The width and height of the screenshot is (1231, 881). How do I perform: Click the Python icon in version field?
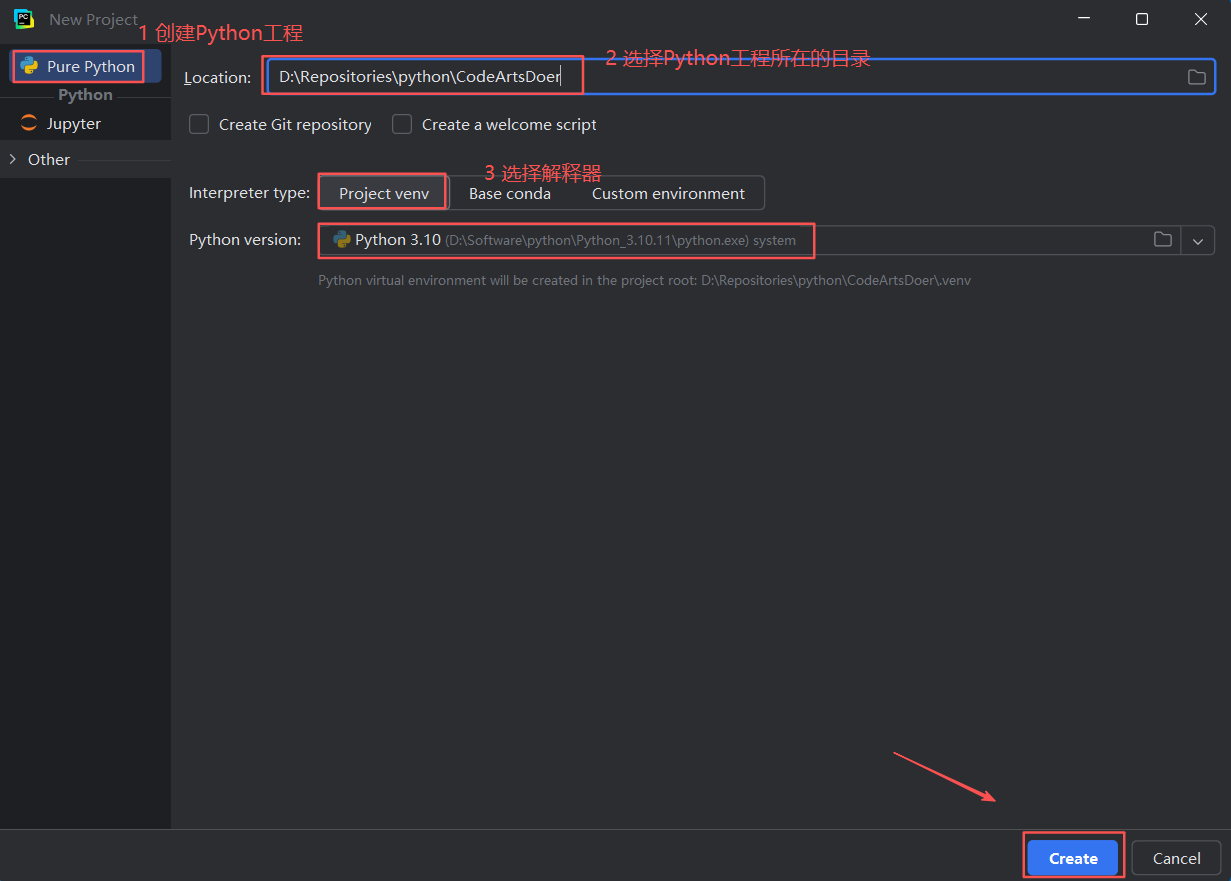(x=342, y=240)
